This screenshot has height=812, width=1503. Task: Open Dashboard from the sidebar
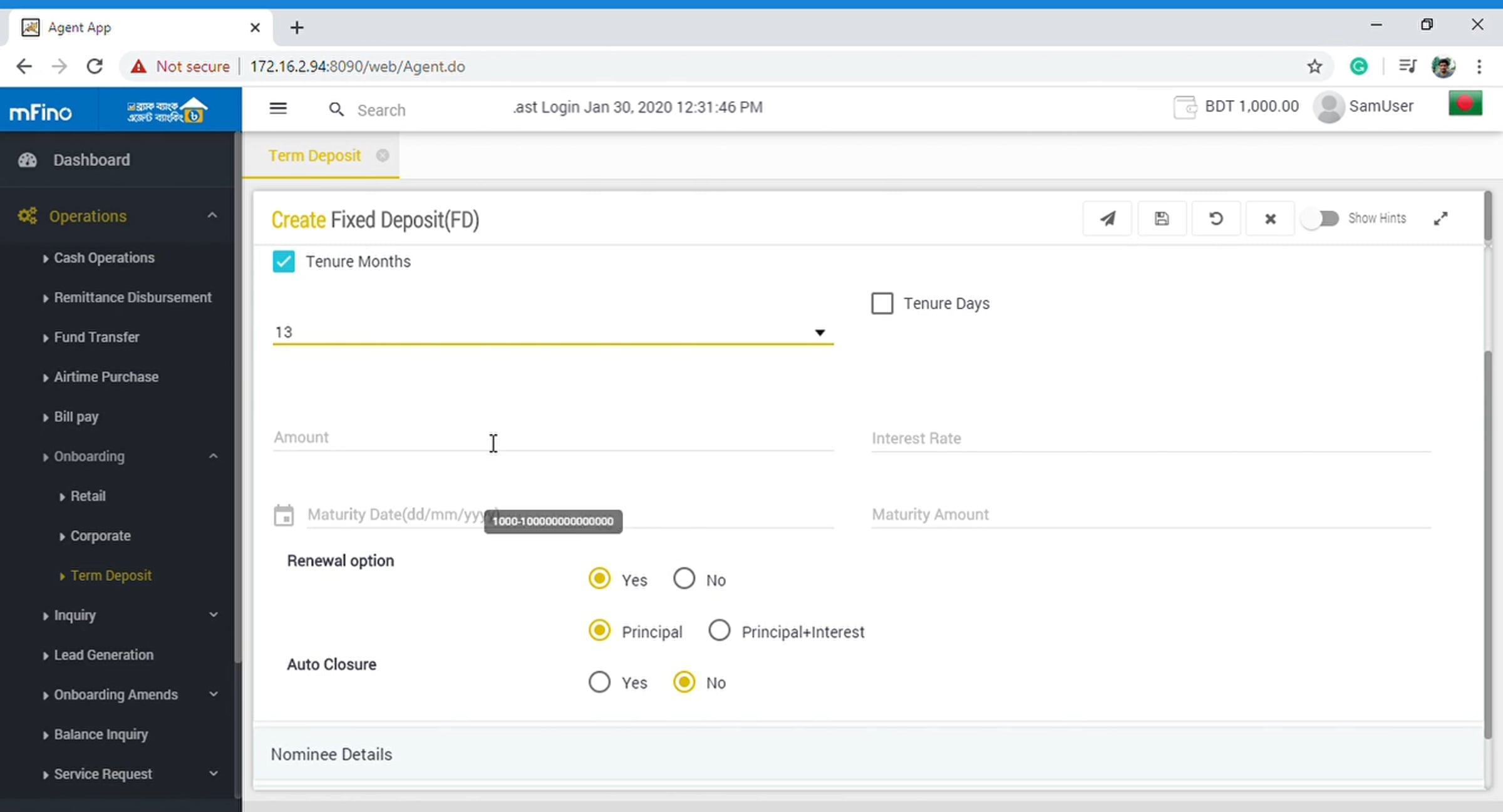click(x=91, y=160)
